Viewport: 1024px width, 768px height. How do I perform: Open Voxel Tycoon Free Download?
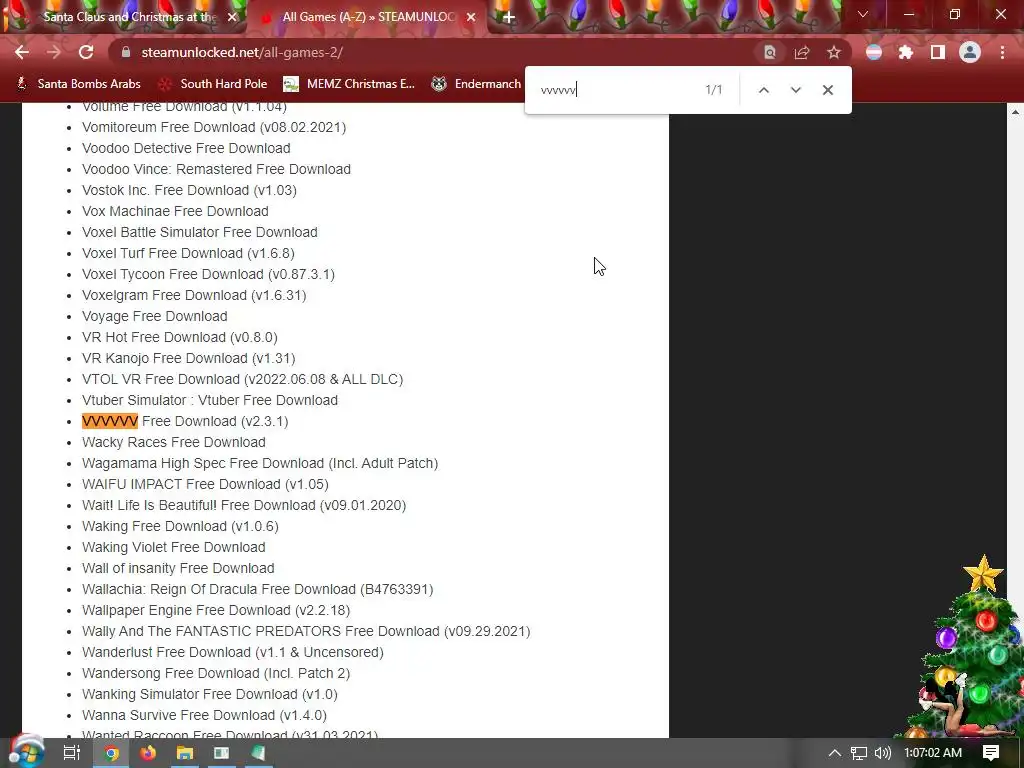pos(208,274)
